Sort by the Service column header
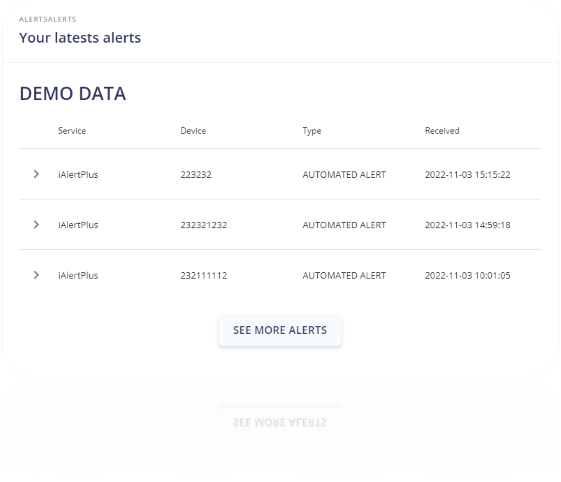 pos(72,131)
